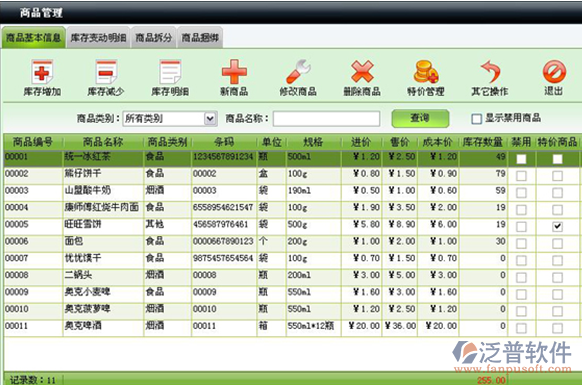
Task: Click the 商品名称 text input field
Action: tap(326, 119)
